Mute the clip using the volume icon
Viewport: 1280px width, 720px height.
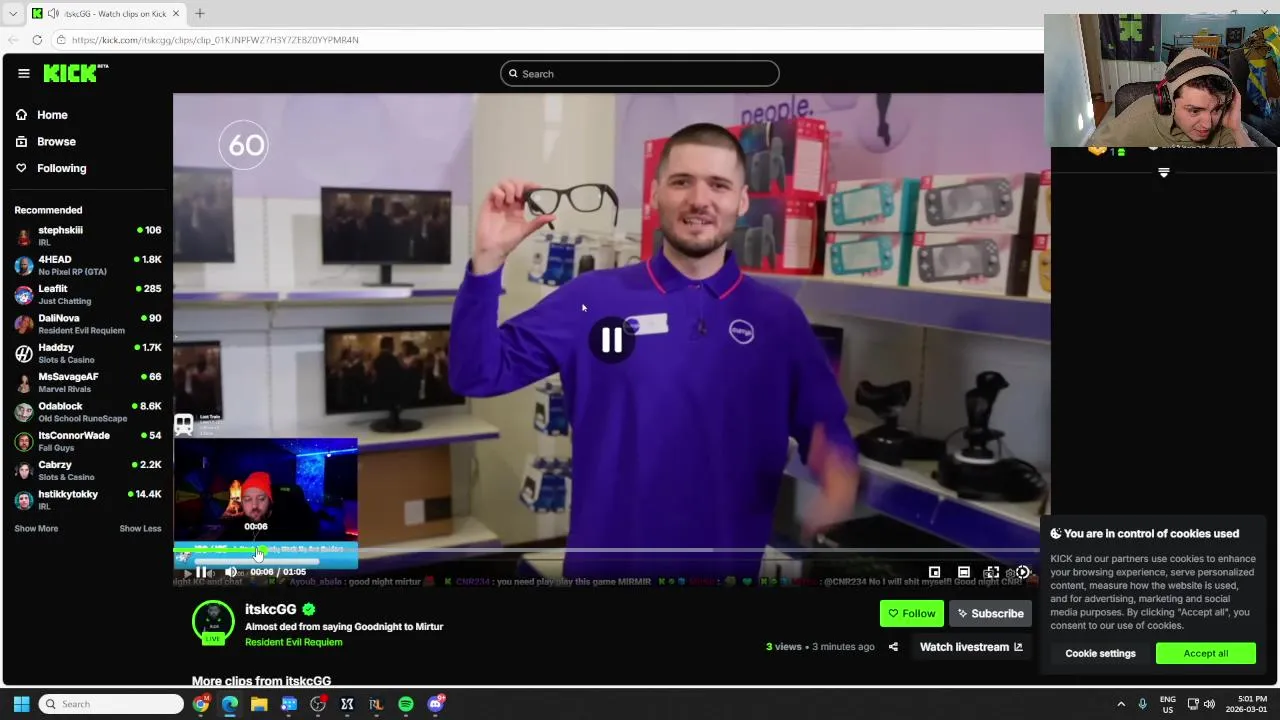(x=231, y=572)
